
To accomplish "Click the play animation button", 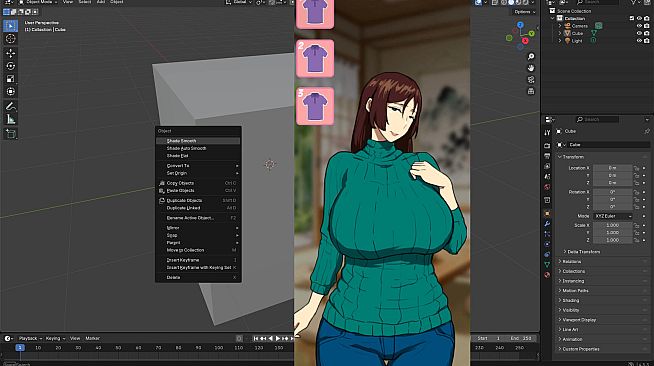I will click(x=278, y=338).
